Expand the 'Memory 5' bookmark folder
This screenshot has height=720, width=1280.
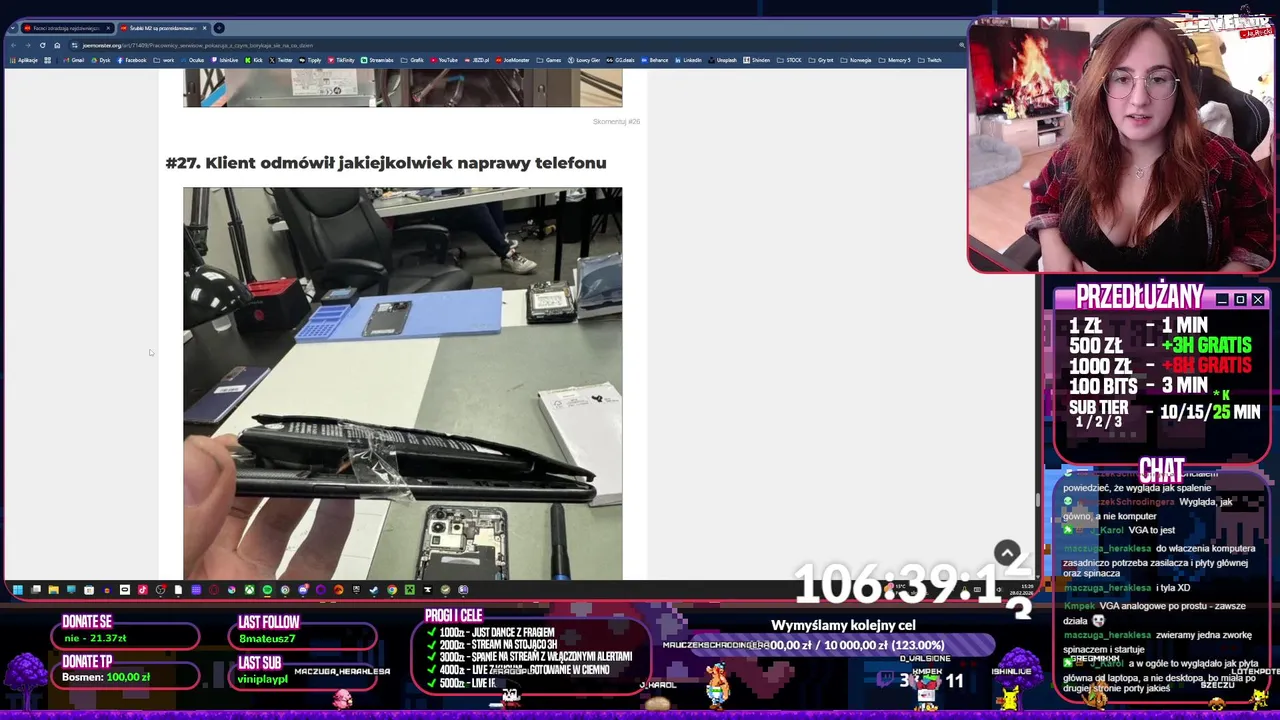click(895, 60)
